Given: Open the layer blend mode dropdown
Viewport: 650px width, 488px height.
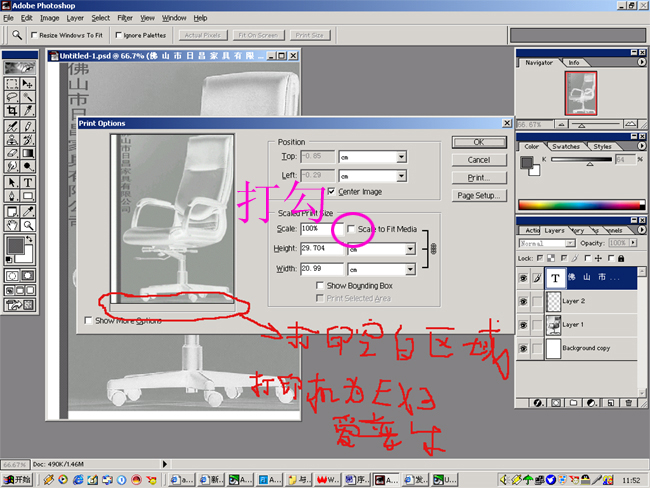Looking at the screenshot, I should click(570, 243).
